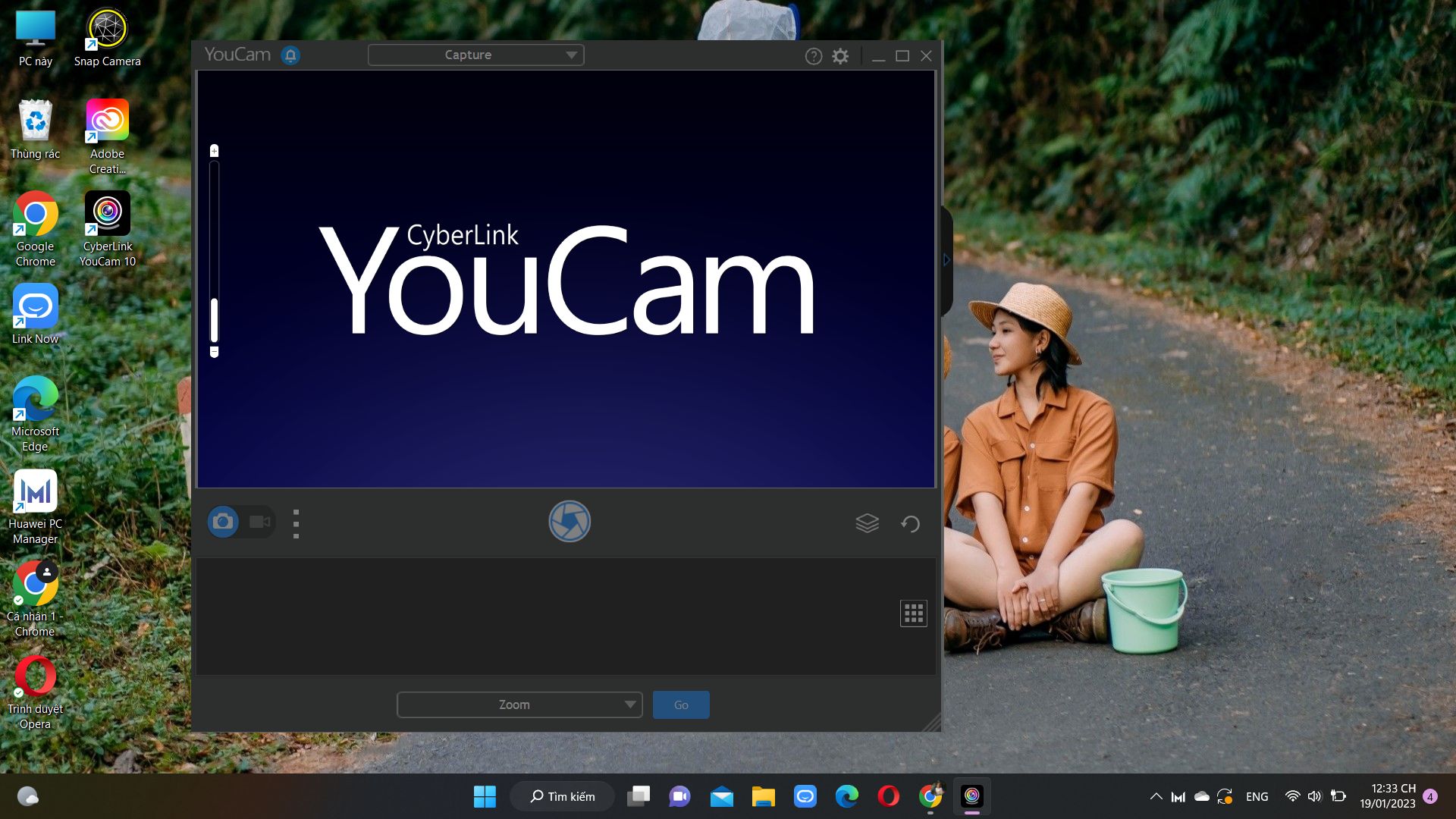
Task: Open Opera browser from the taskbar
Action: (889, 796)
